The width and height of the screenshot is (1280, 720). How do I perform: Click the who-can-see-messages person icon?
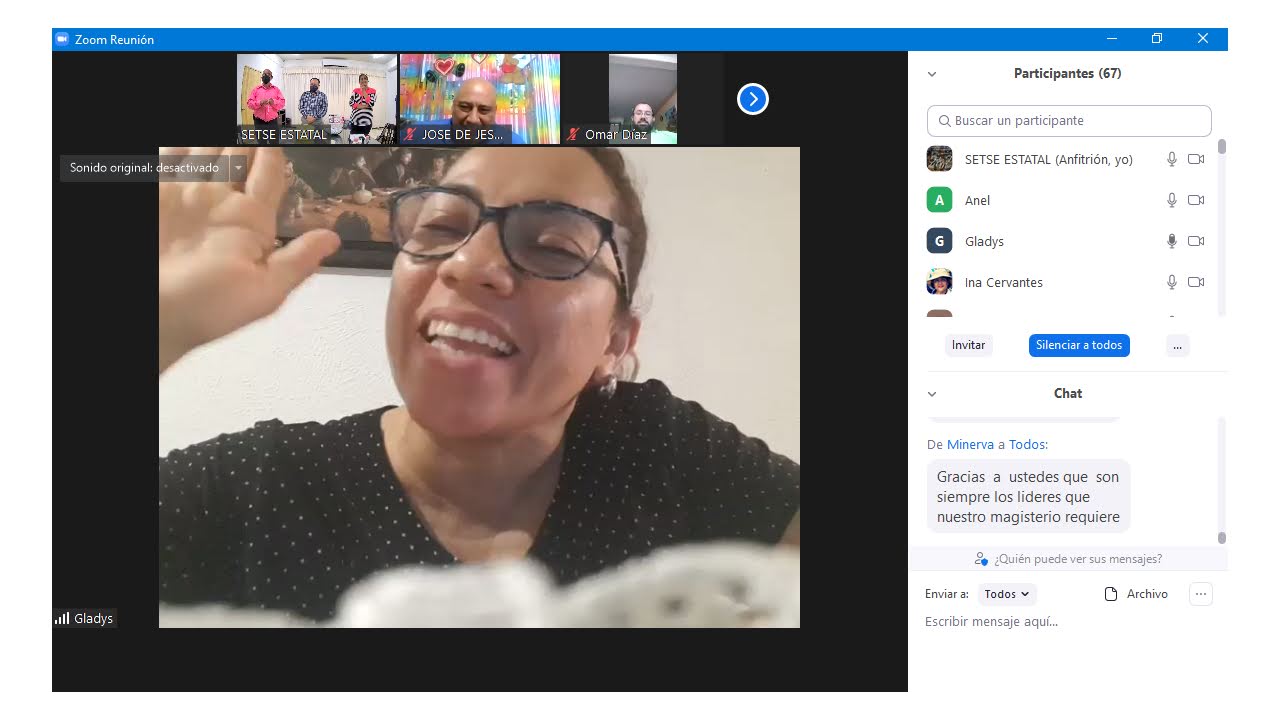tap(981, 559)
